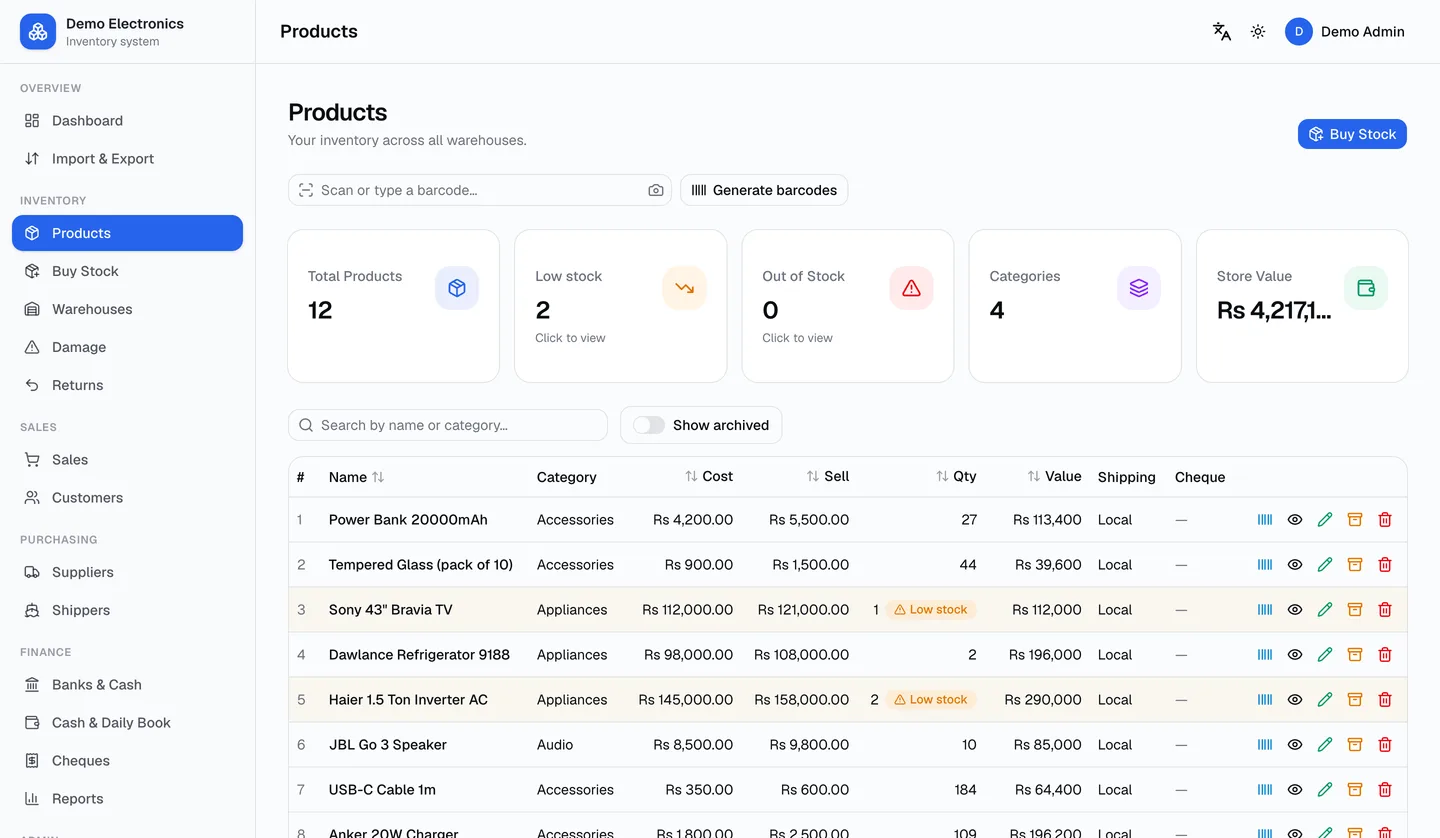Screen dimensions: 1440x838
Task: Delete the USB-C Cable 1m row
Action: tap(1385, 790)
